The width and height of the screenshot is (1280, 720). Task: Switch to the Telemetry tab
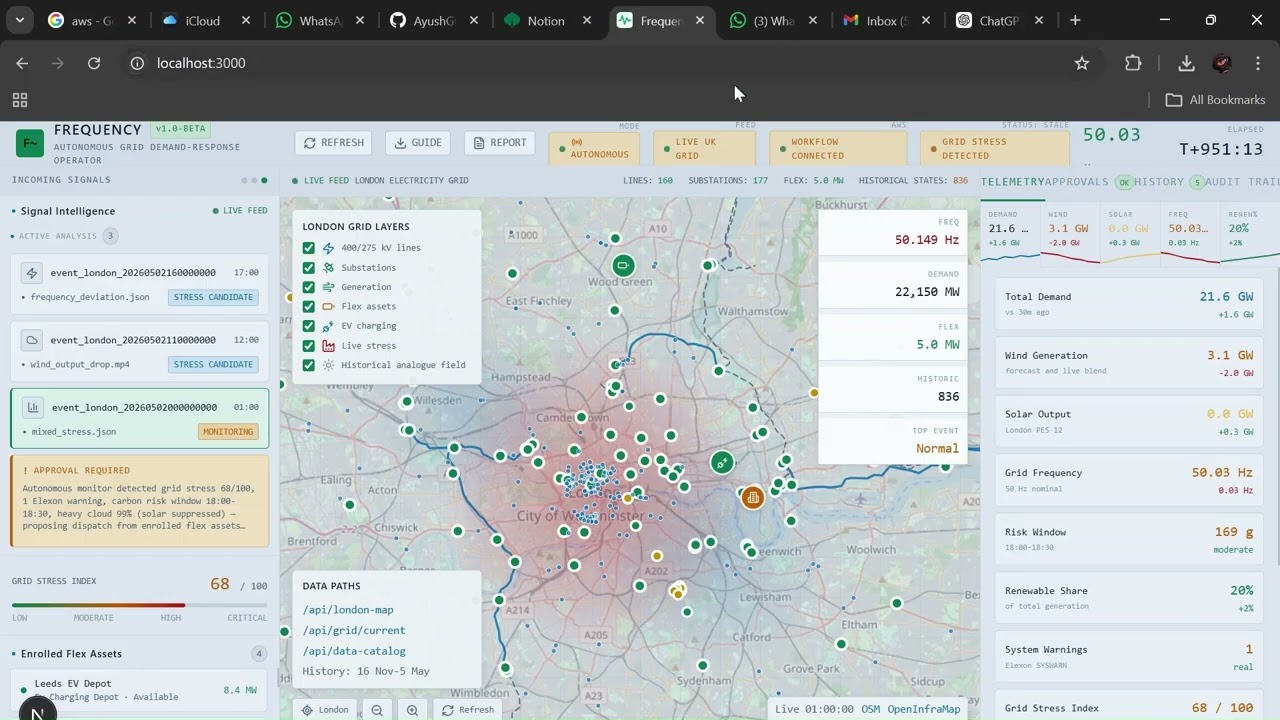[x=1012, y=182]
